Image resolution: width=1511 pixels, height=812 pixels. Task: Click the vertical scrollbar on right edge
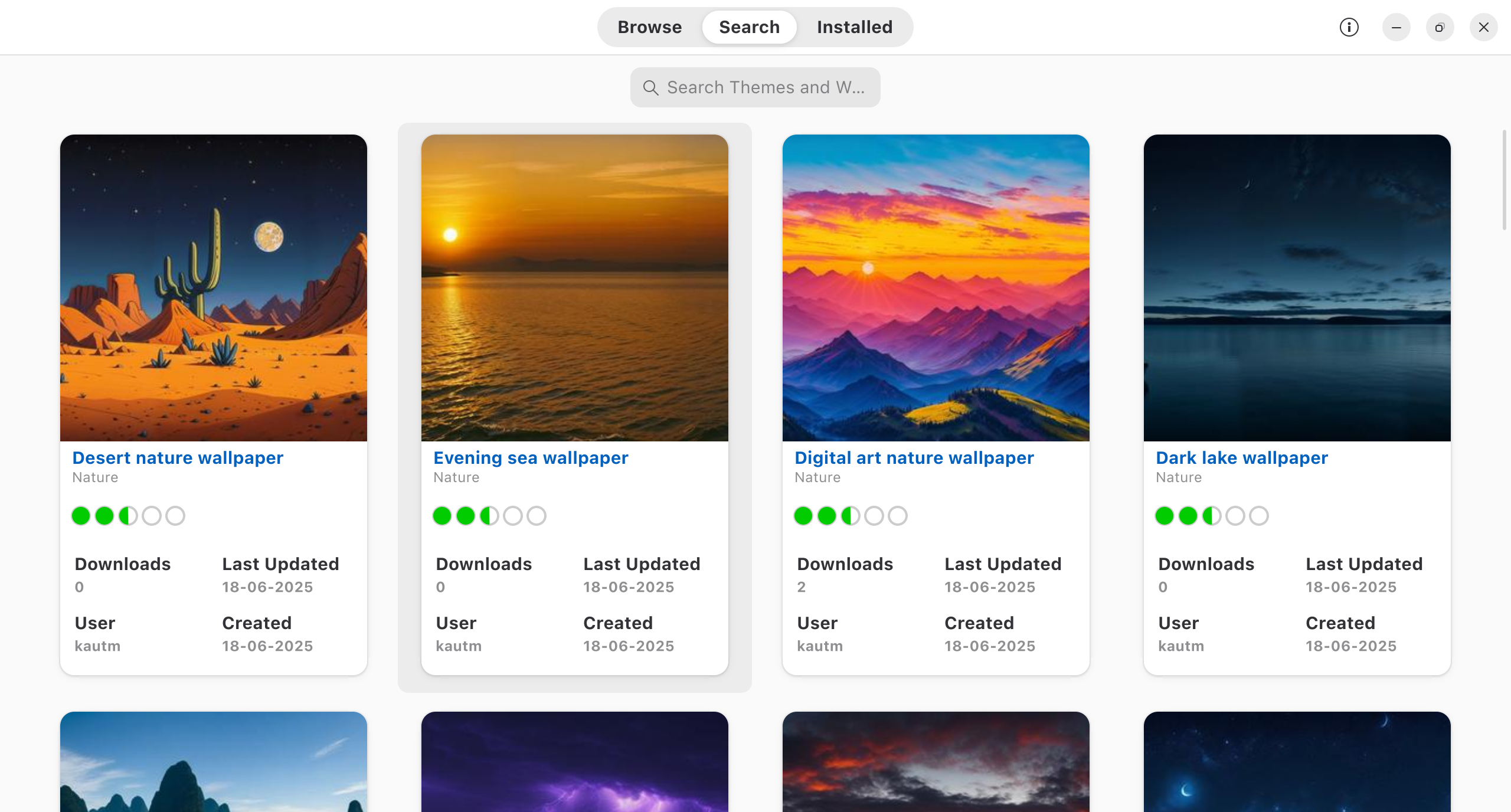[1505, 181]
